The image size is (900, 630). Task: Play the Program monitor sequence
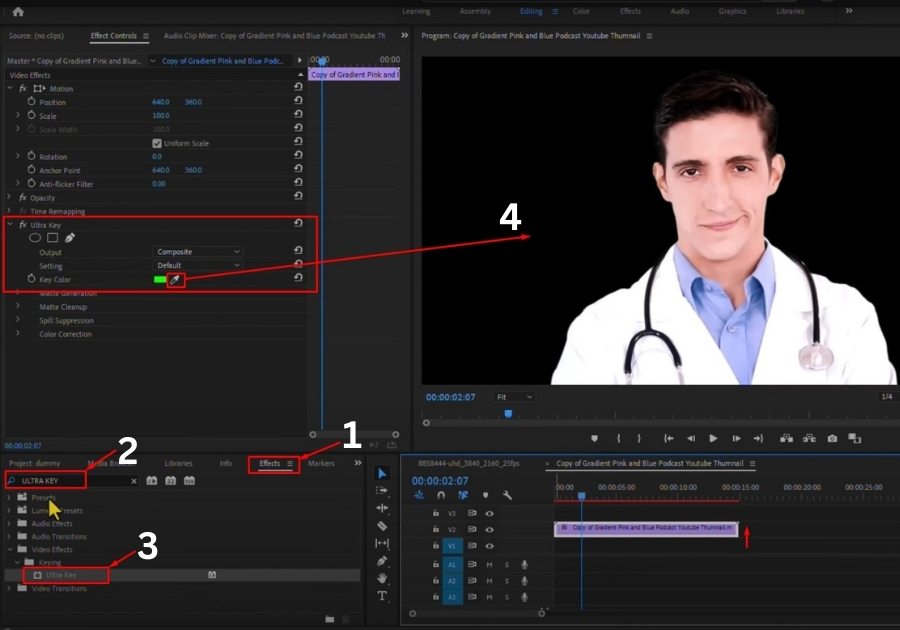click(x=713, y=438)
